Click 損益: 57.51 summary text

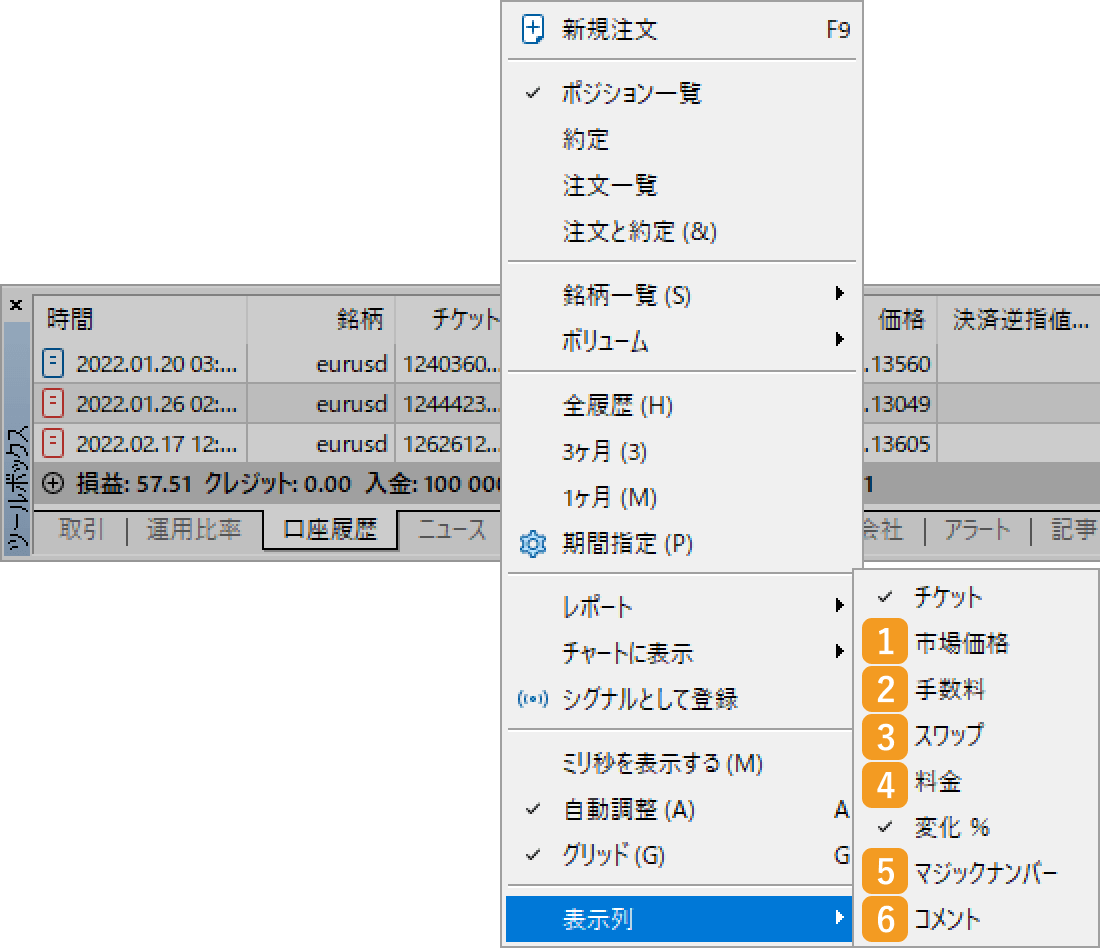coord(134,483)
